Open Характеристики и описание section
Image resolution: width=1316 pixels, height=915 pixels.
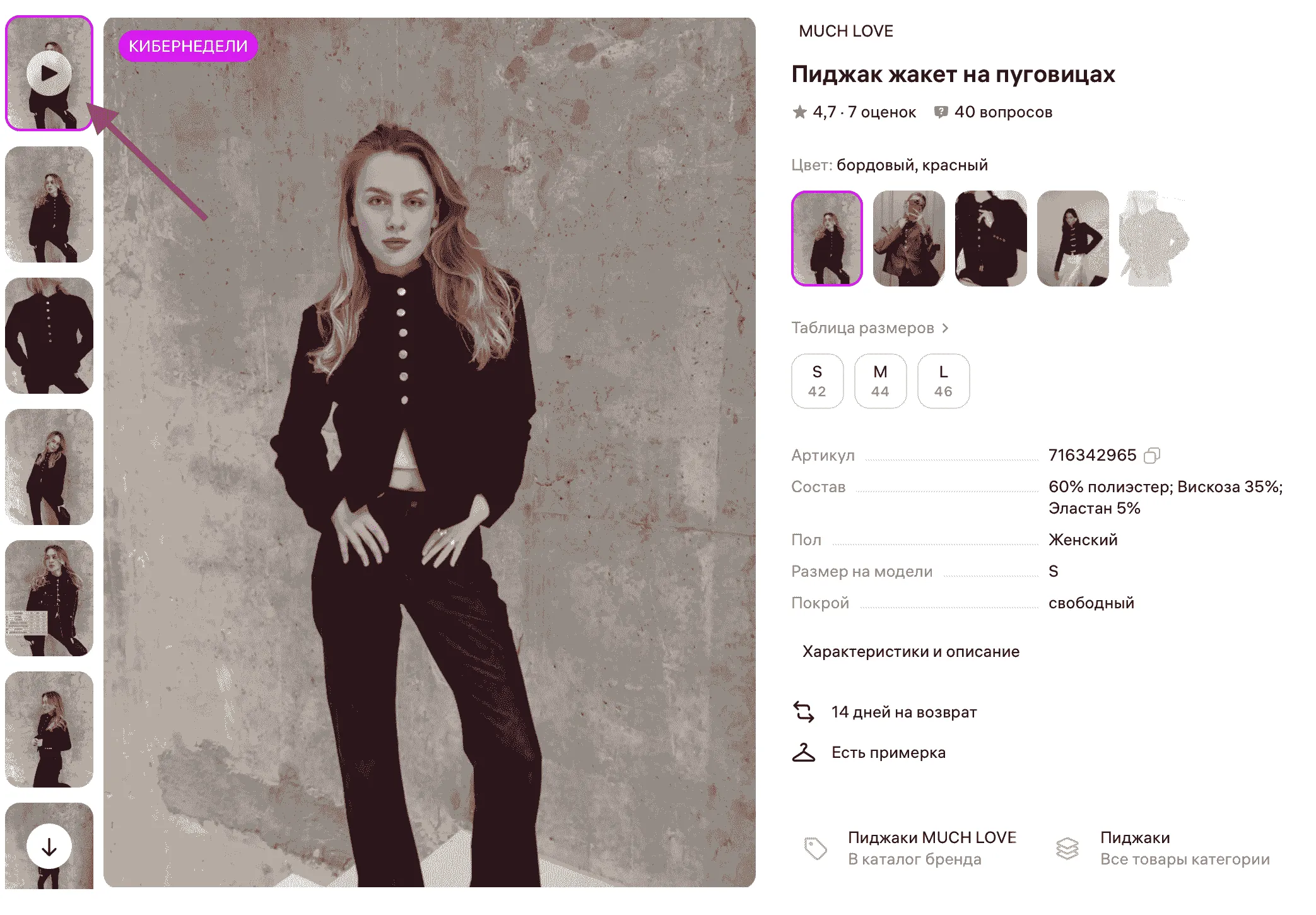tap(910, 651)
